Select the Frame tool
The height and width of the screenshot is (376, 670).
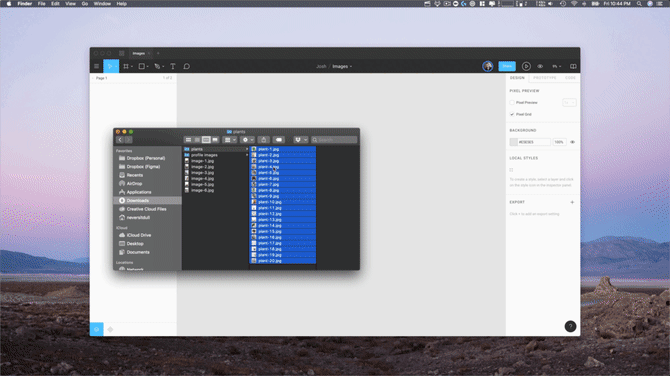pyautogui.click(x=126, y=66)
